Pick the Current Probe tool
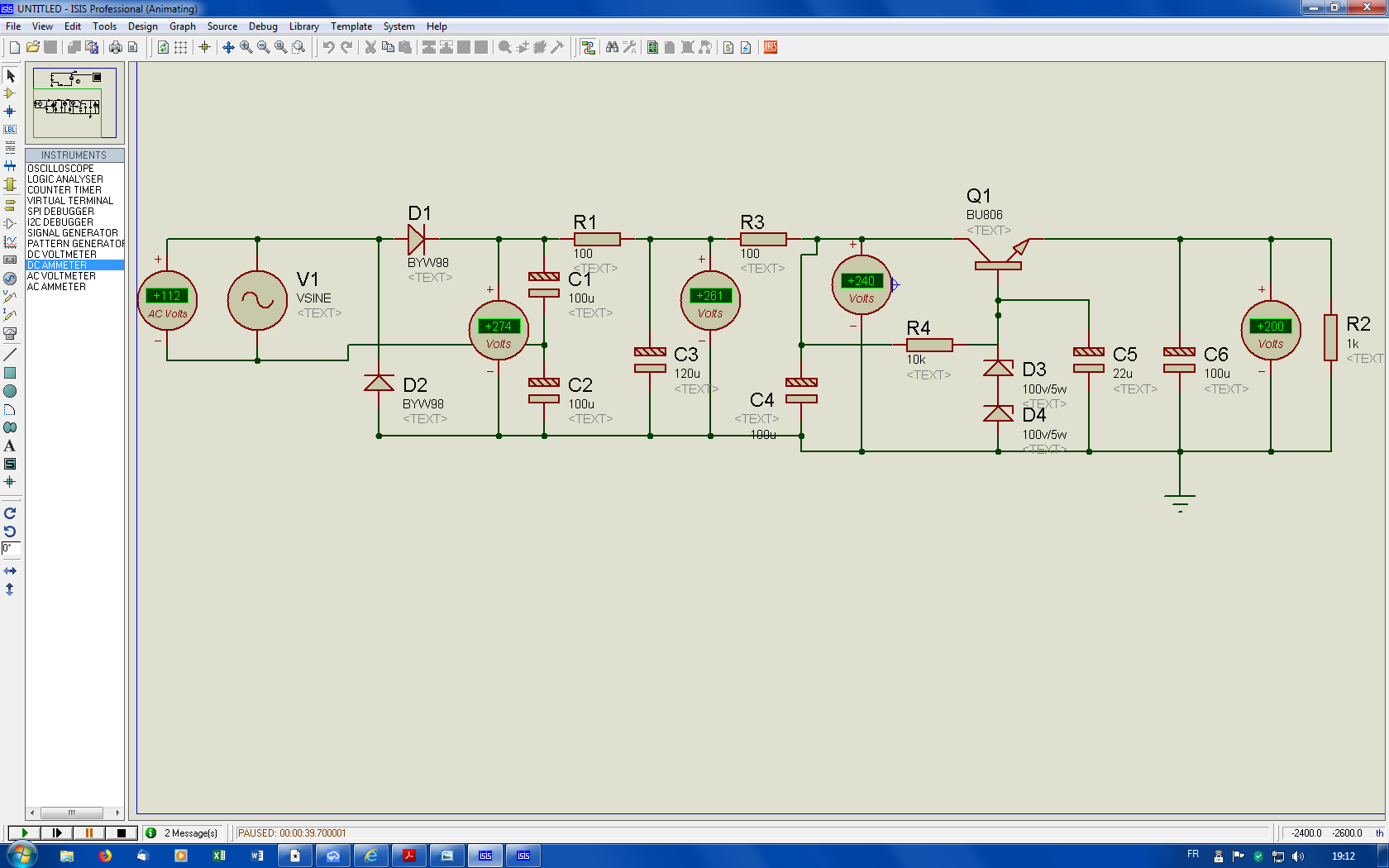The image size is (1389, 868). (10, 315)
